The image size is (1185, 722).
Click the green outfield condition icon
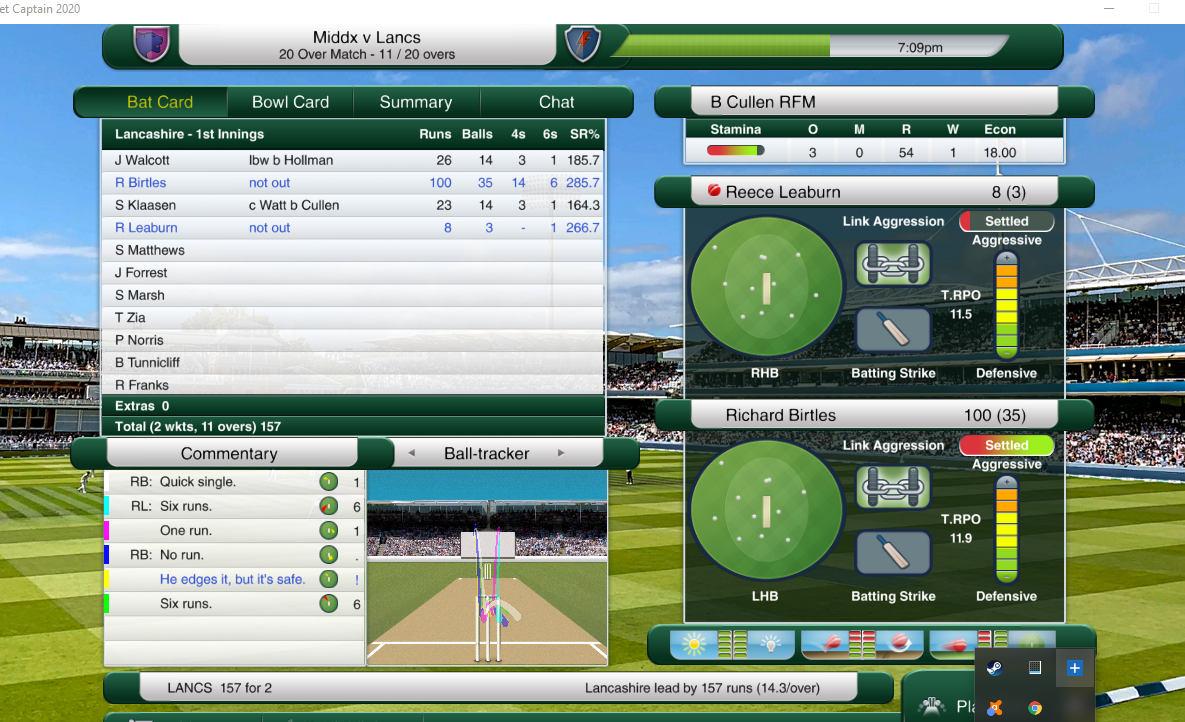pos(1031,640)
